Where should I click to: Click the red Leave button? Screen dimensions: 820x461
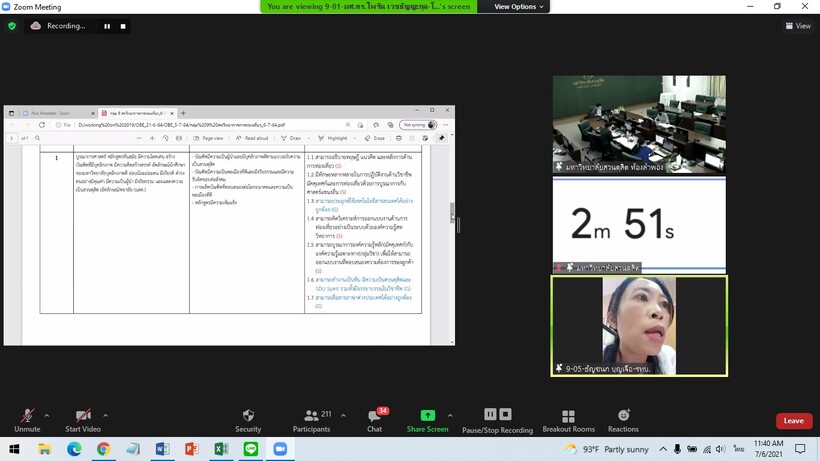(x=793, y=420)
